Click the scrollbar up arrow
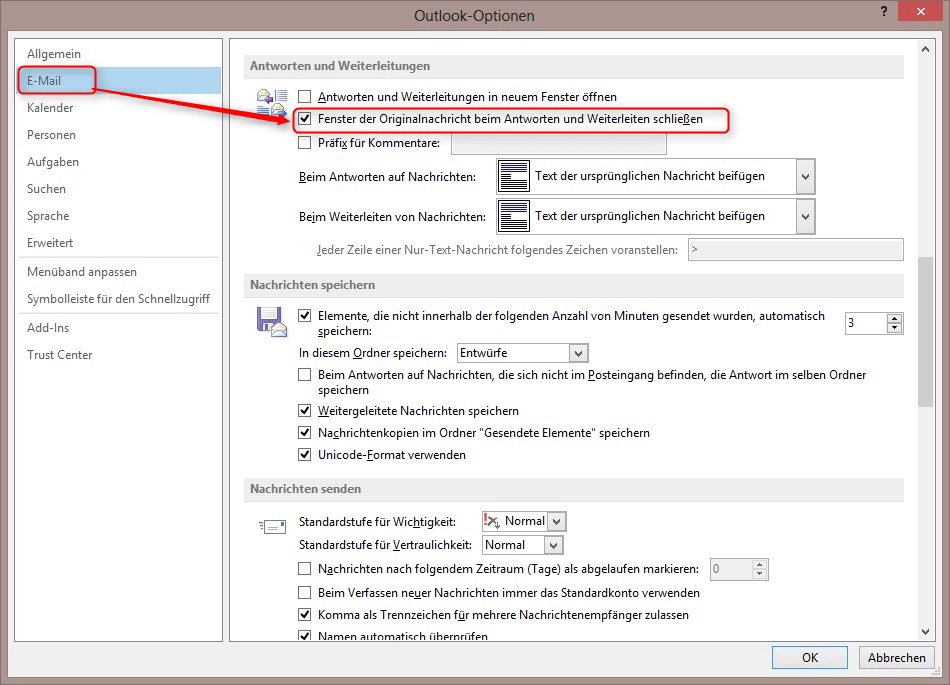 click(925, 50)
